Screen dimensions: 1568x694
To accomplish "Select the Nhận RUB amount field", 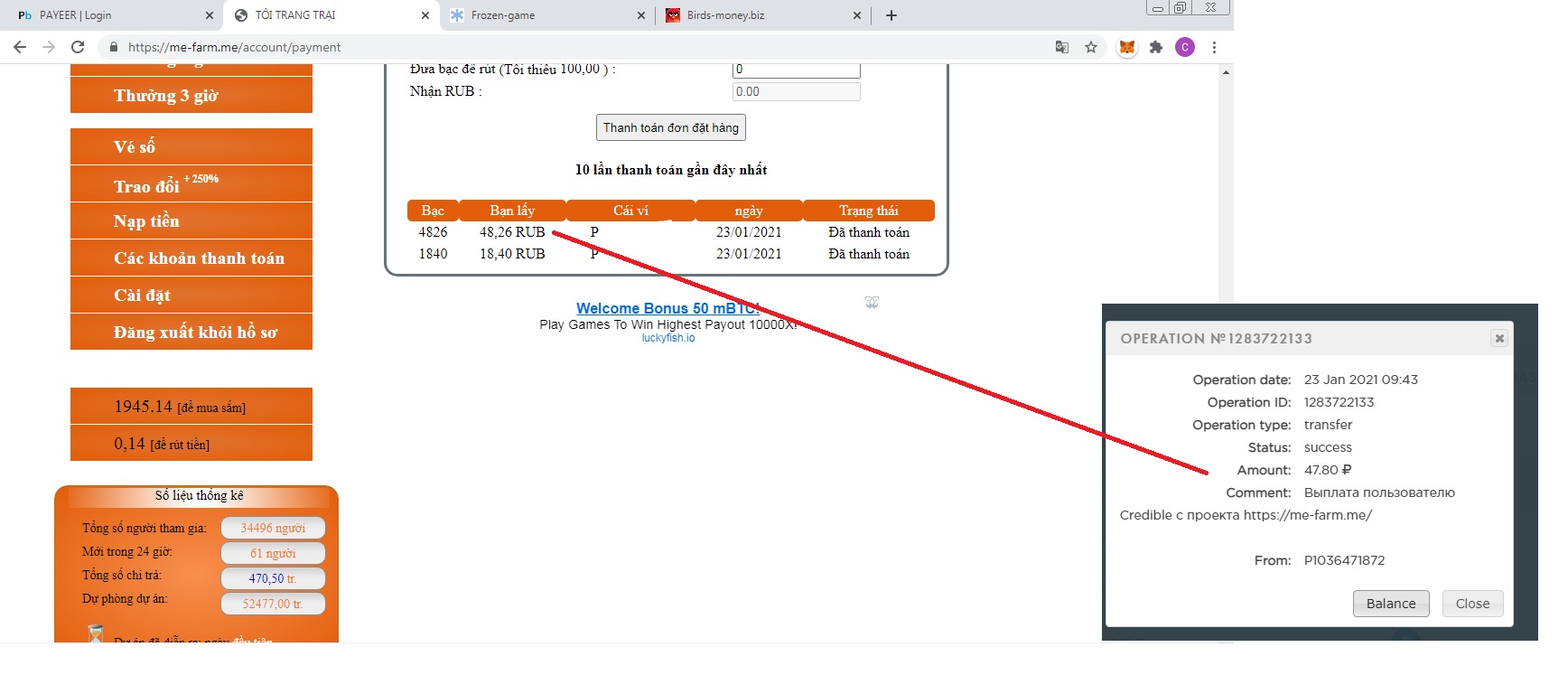I will pos(796,91).
